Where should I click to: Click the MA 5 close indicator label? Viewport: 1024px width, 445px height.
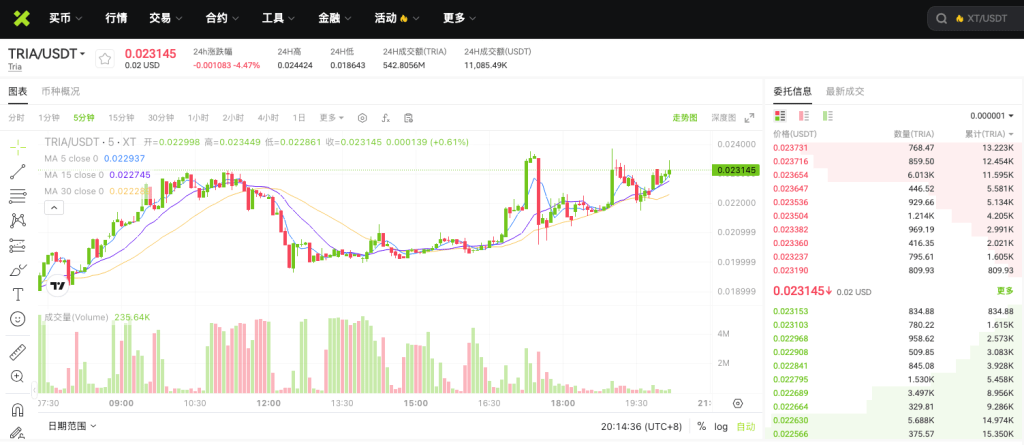71,158
